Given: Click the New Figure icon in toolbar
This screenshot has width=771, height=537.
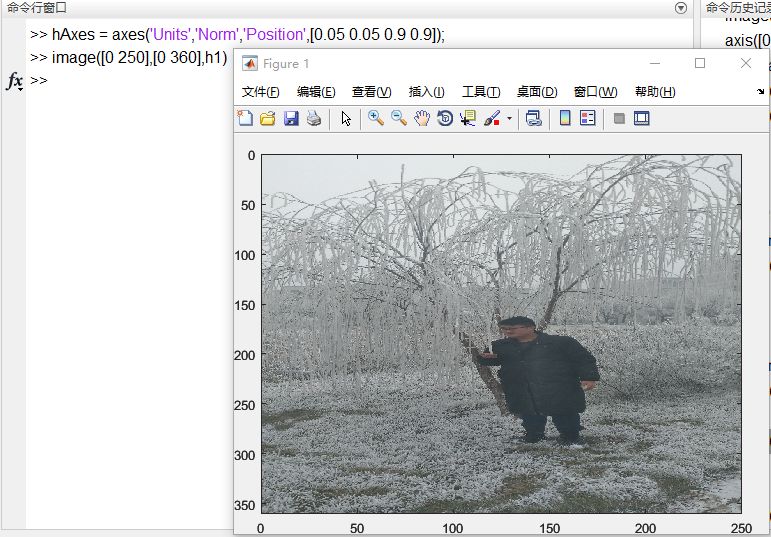Looking at the screenshot, I should 245,118.
